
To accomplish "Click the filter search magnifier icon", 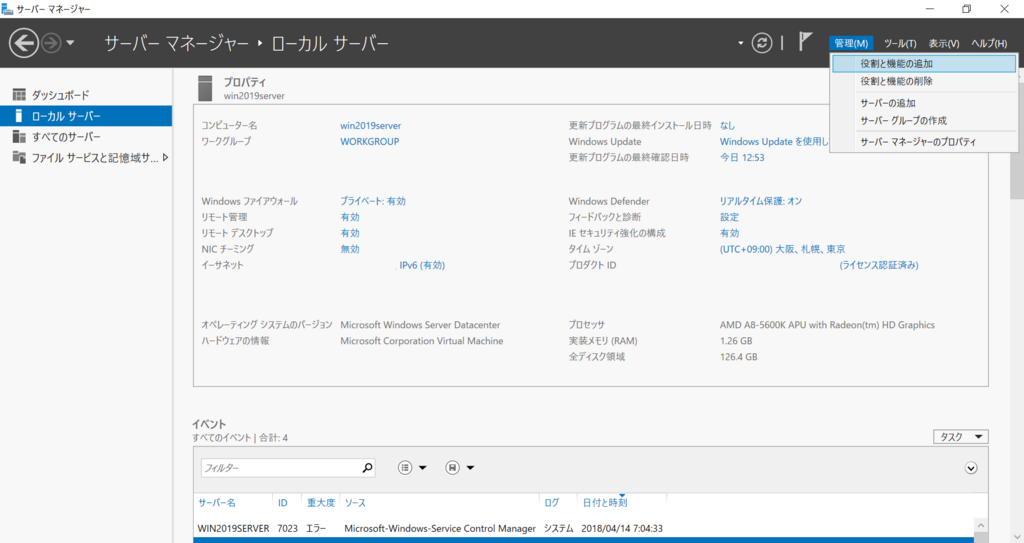I will pyautogui.click(x=368, y=468).
